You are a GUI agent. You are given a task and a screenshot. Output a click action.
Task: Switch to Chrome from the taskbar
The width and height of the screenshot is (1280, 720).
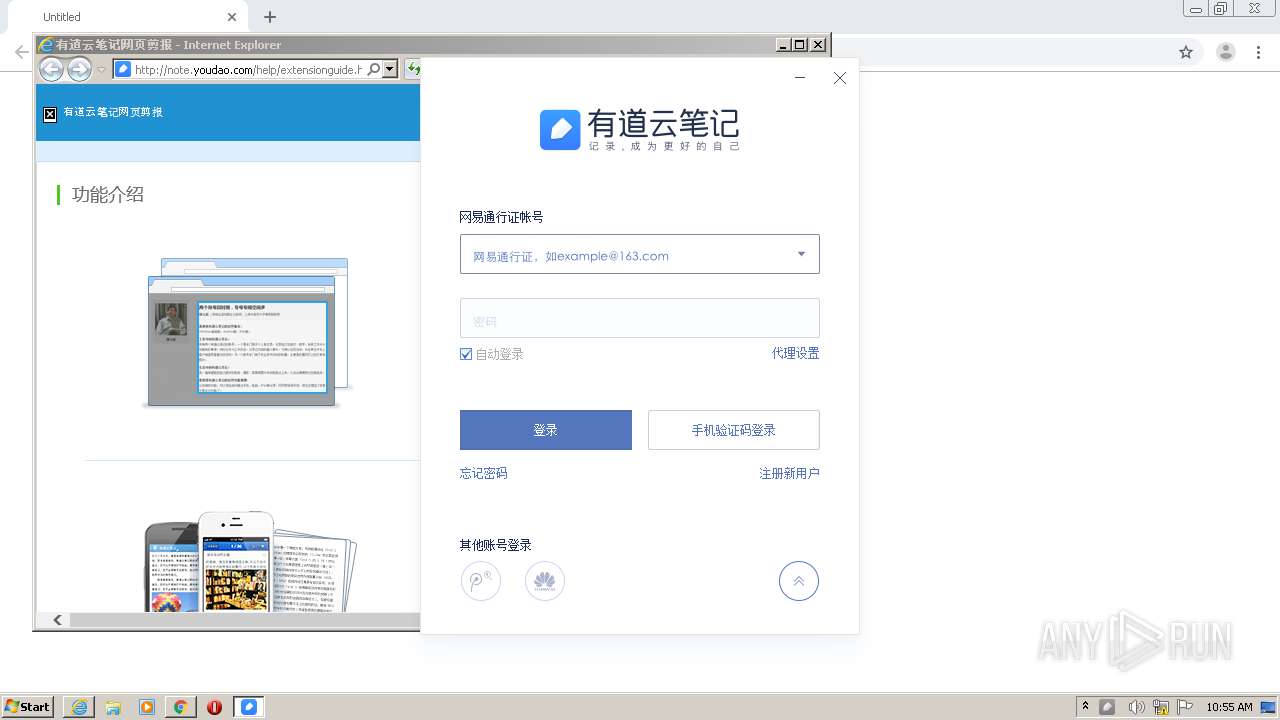tap(181, 707)
